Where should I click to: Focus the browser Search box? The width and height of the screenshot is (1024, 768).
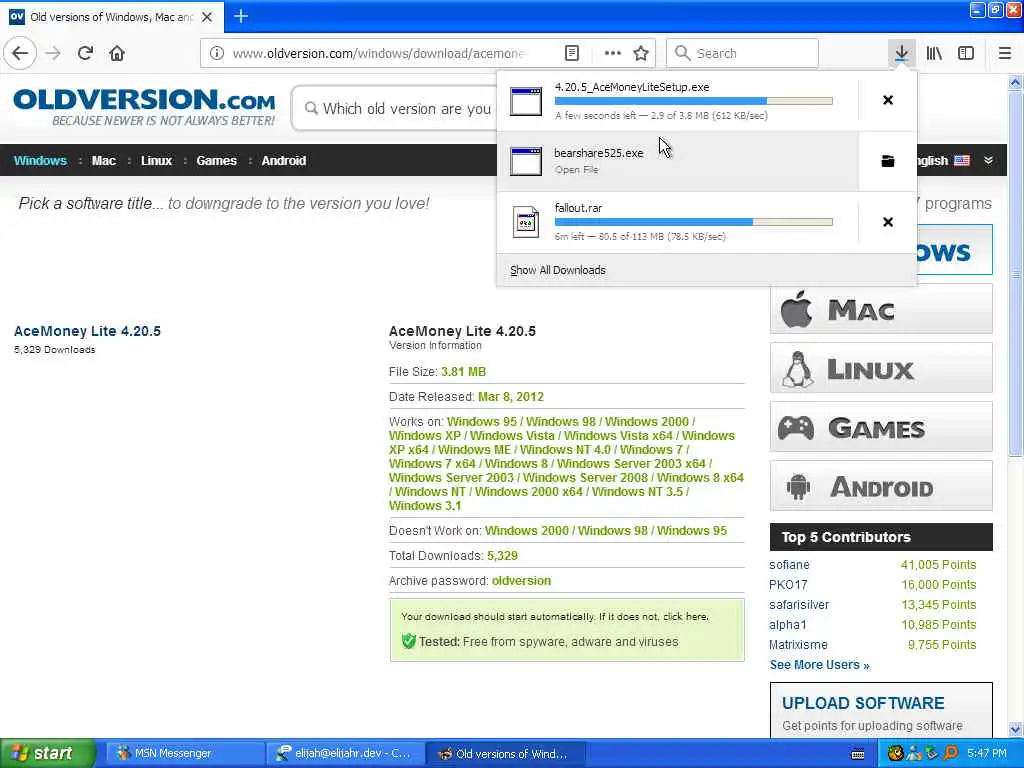pos(742,53)
